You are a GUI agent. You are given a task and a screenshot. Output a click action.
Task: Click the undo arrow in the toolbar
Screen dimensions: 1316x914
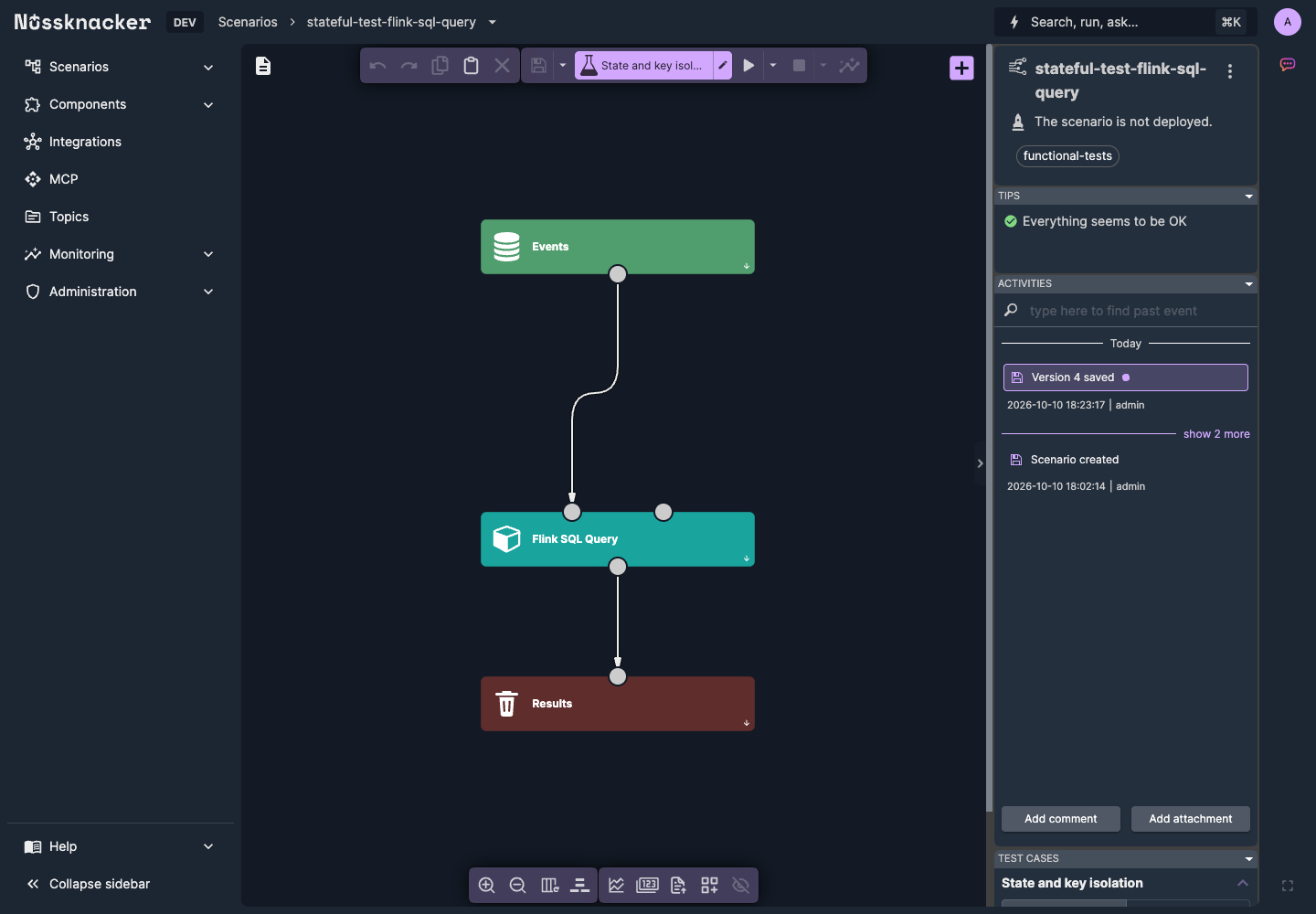coord(378,66)
